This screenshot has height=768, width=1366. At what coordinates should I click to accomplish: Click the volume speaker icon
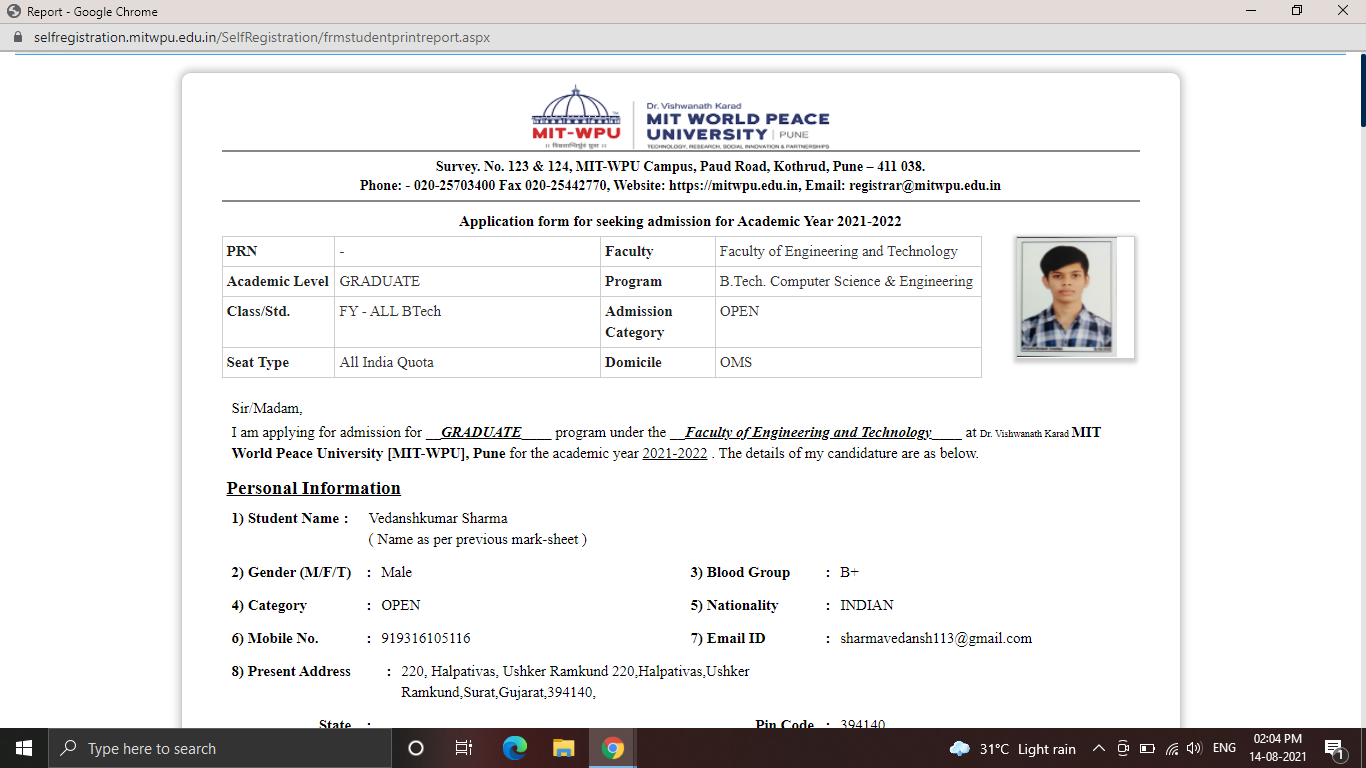[1193, 748]
